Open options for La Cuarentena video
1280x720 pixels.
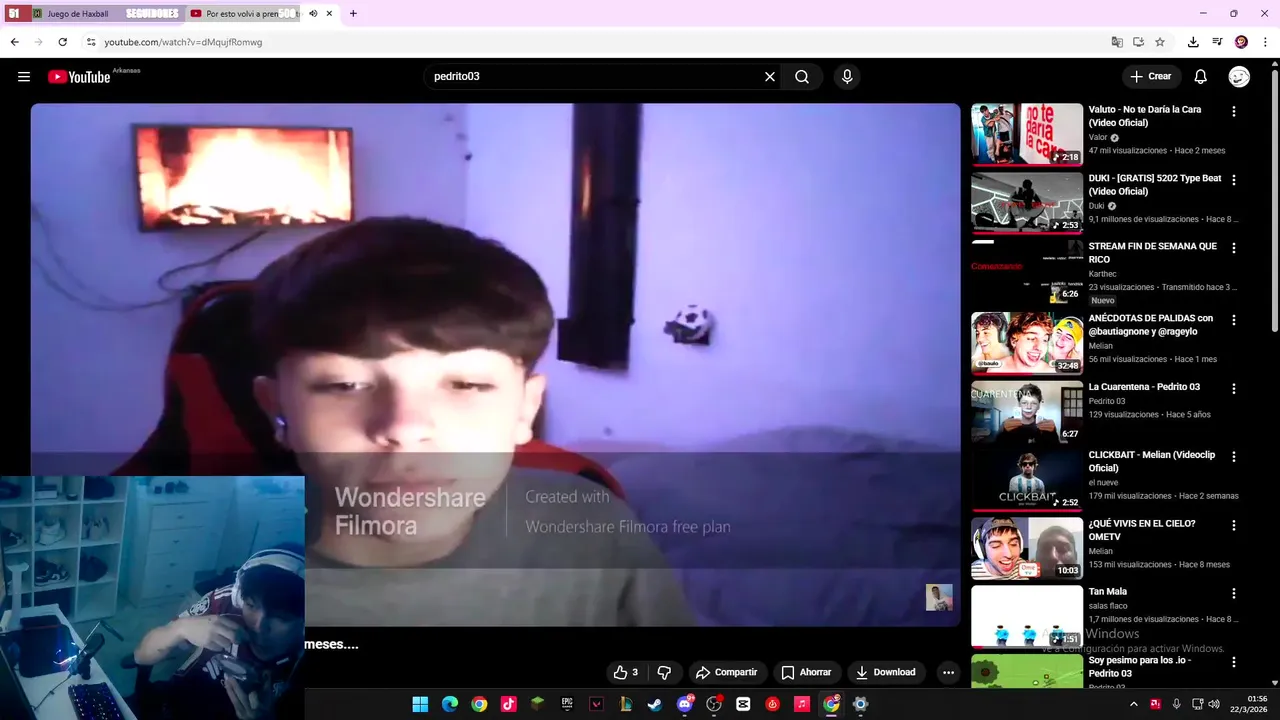(1233, 388)
